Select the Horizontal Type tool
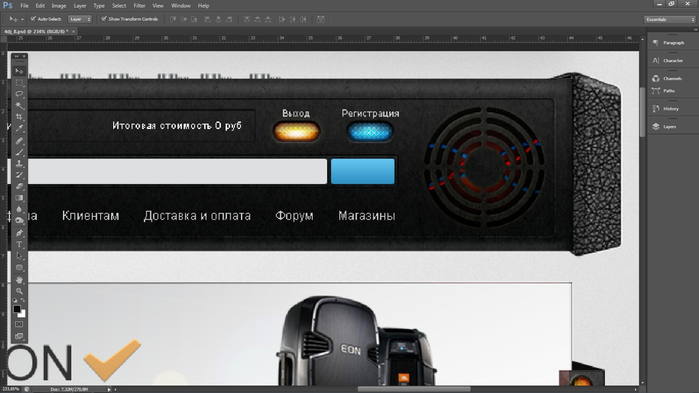The height and width of the screenshot is (393, 699). click(x=19, y=244)
